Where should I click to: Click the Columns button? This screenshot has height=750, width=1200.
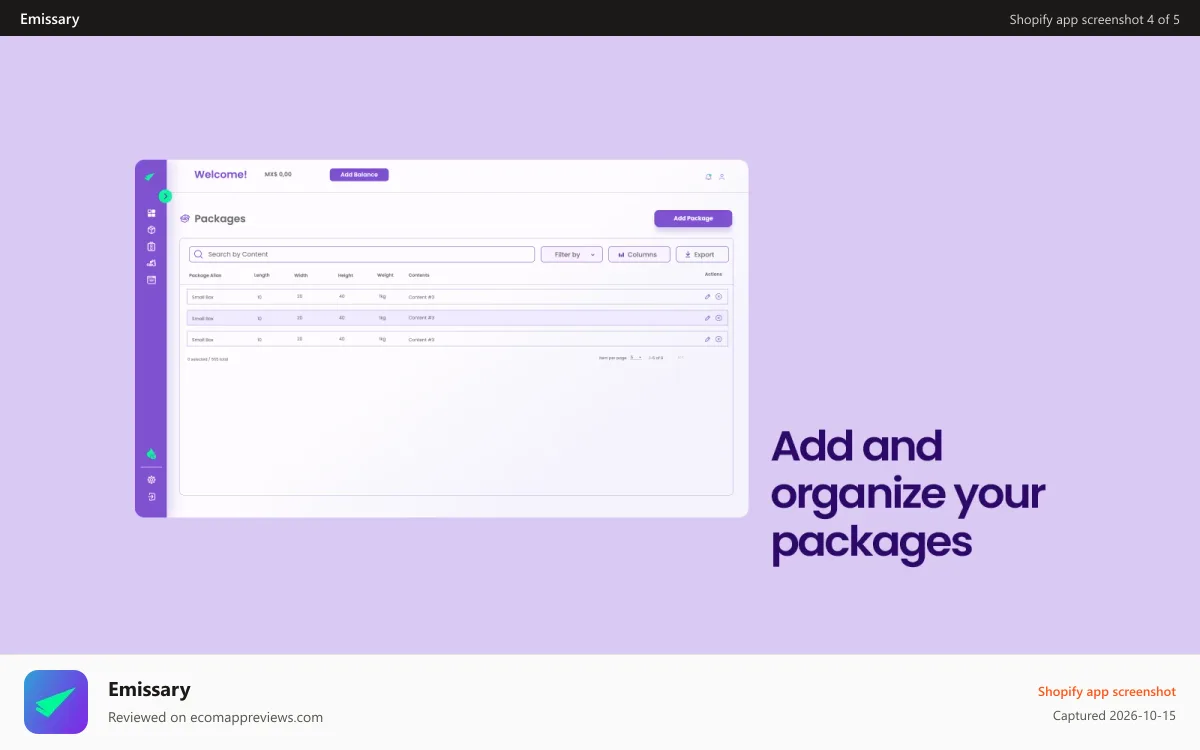point(639,254)
